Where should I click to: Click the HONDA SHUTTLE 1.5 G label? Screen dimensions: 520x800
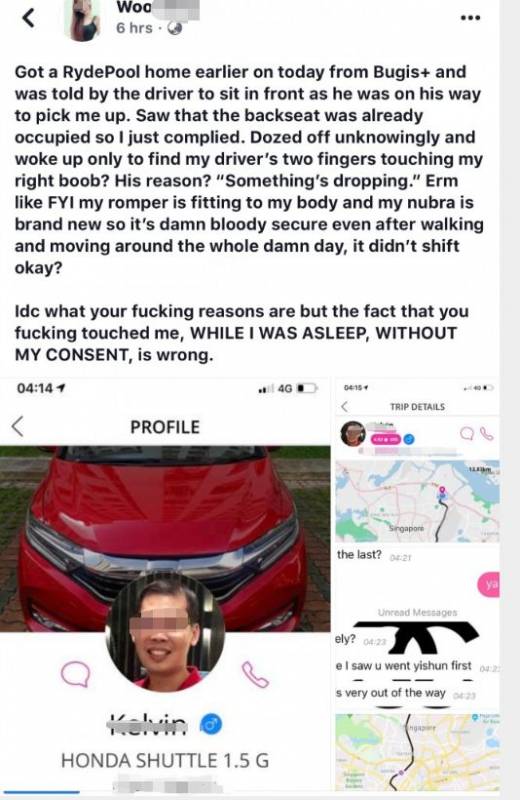(x=165, y=761)
